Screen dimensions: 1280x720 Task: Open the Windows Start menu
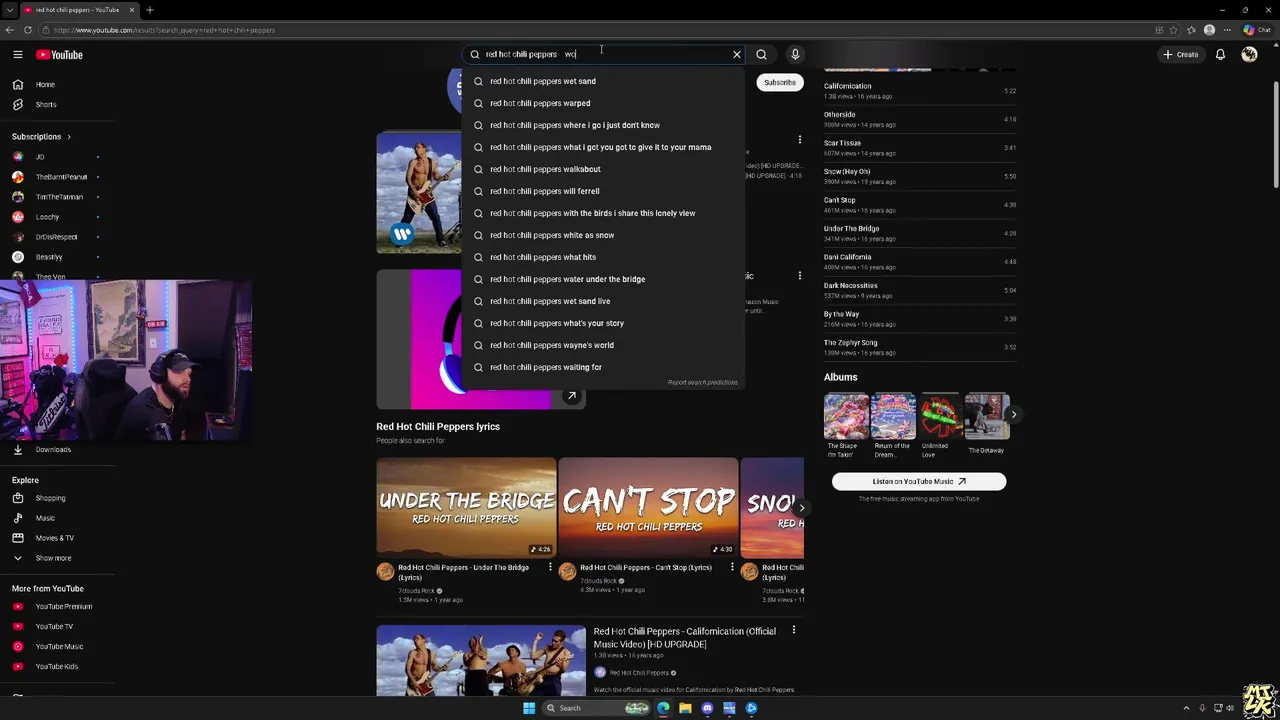pyautogui.click(x=529, y=708)
